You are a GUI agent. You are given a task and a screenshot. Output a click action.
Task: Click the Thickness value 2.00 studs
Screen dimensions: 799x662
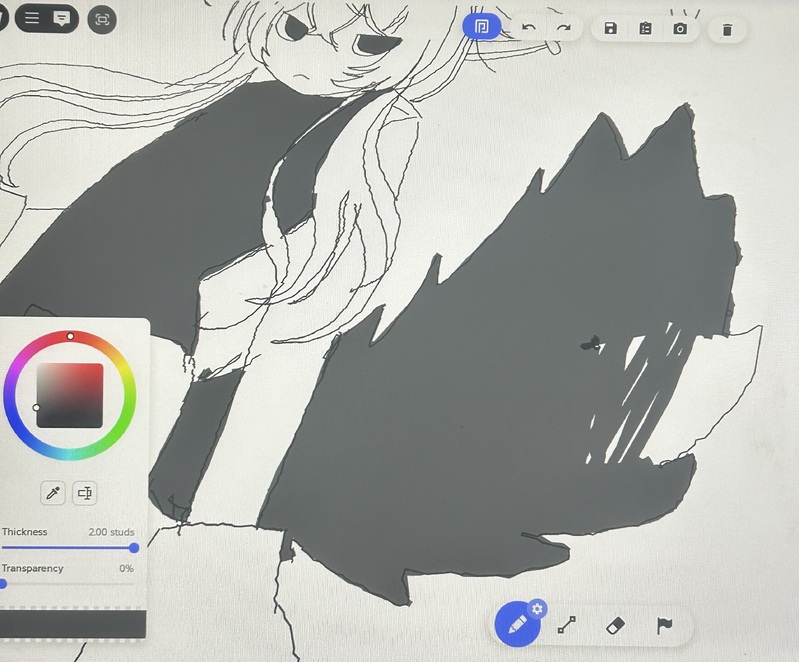point(112,532)
